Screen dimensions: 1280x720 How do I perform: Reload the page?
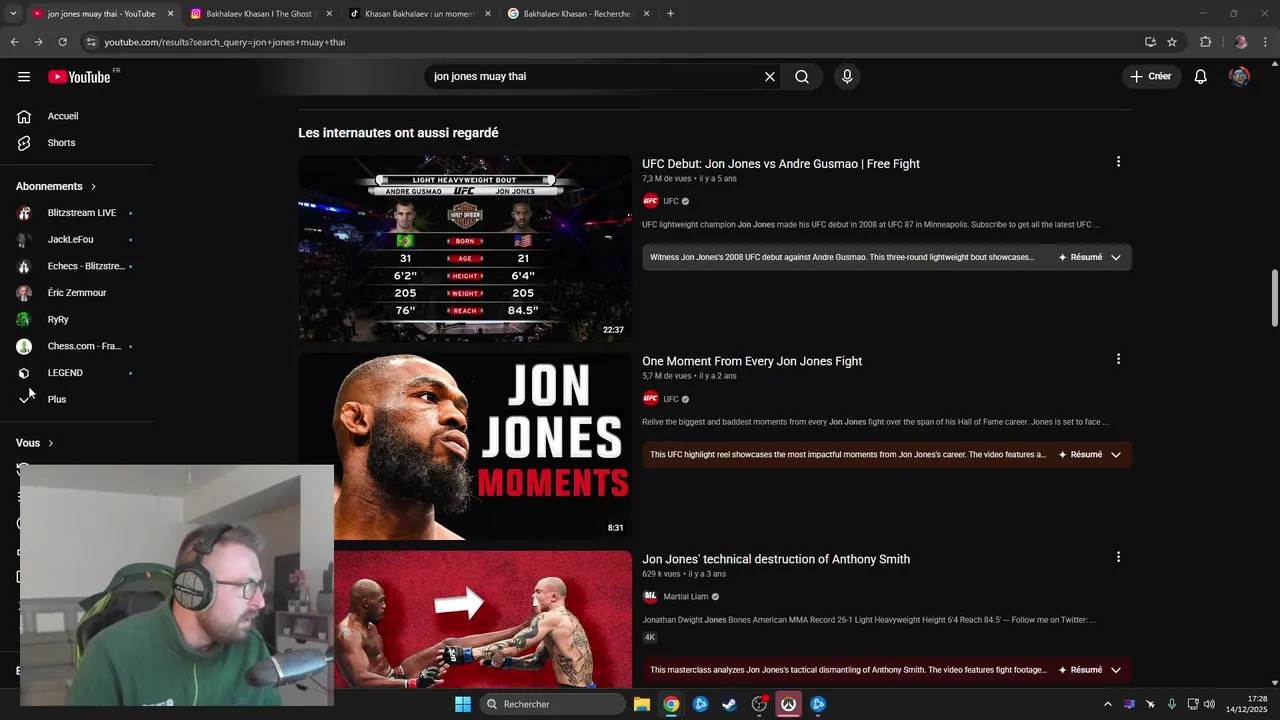(62, 42)
